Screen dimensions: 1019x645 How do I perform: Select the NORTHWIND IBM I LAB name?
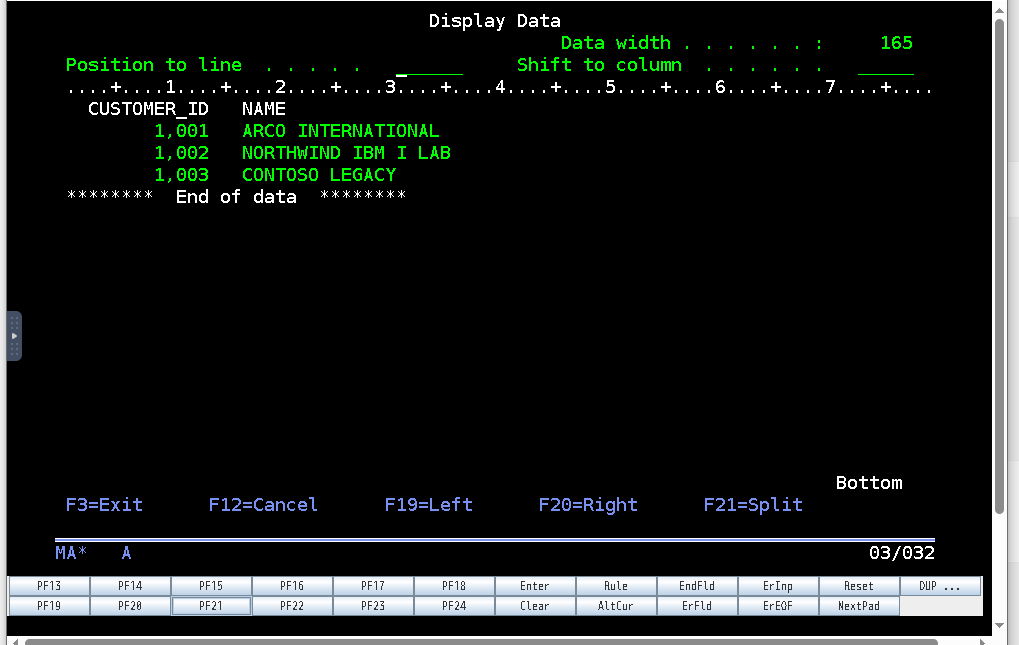tap(346, 153)
